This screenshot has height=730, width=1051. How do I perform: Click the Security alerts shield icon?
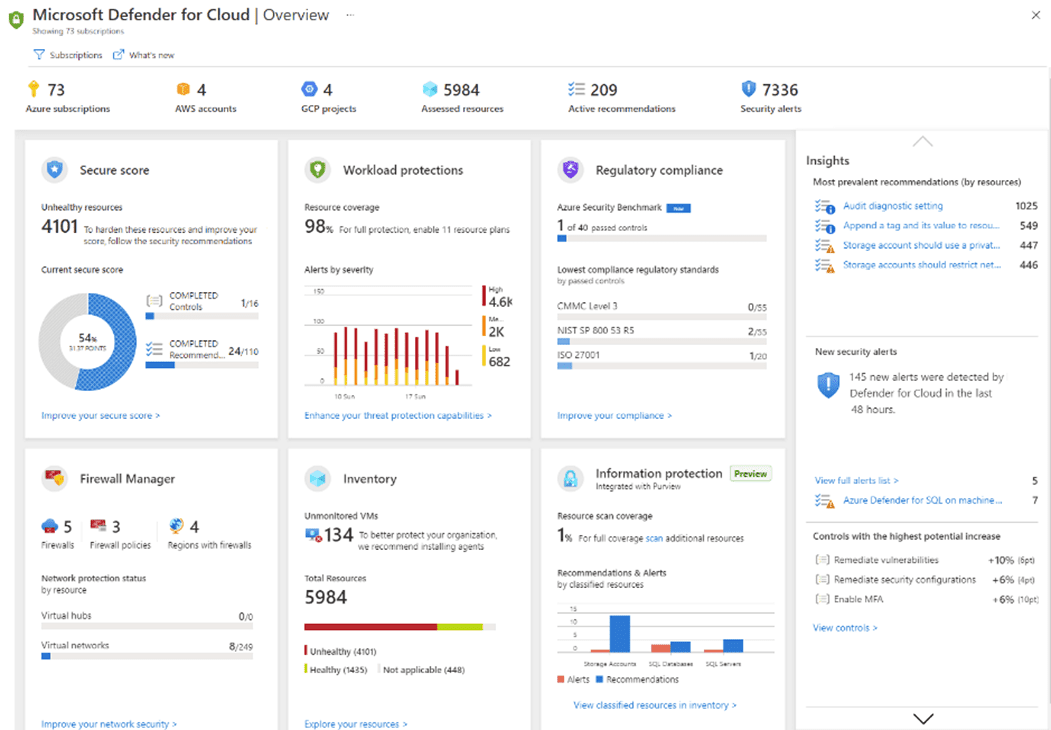coord(749,88)
